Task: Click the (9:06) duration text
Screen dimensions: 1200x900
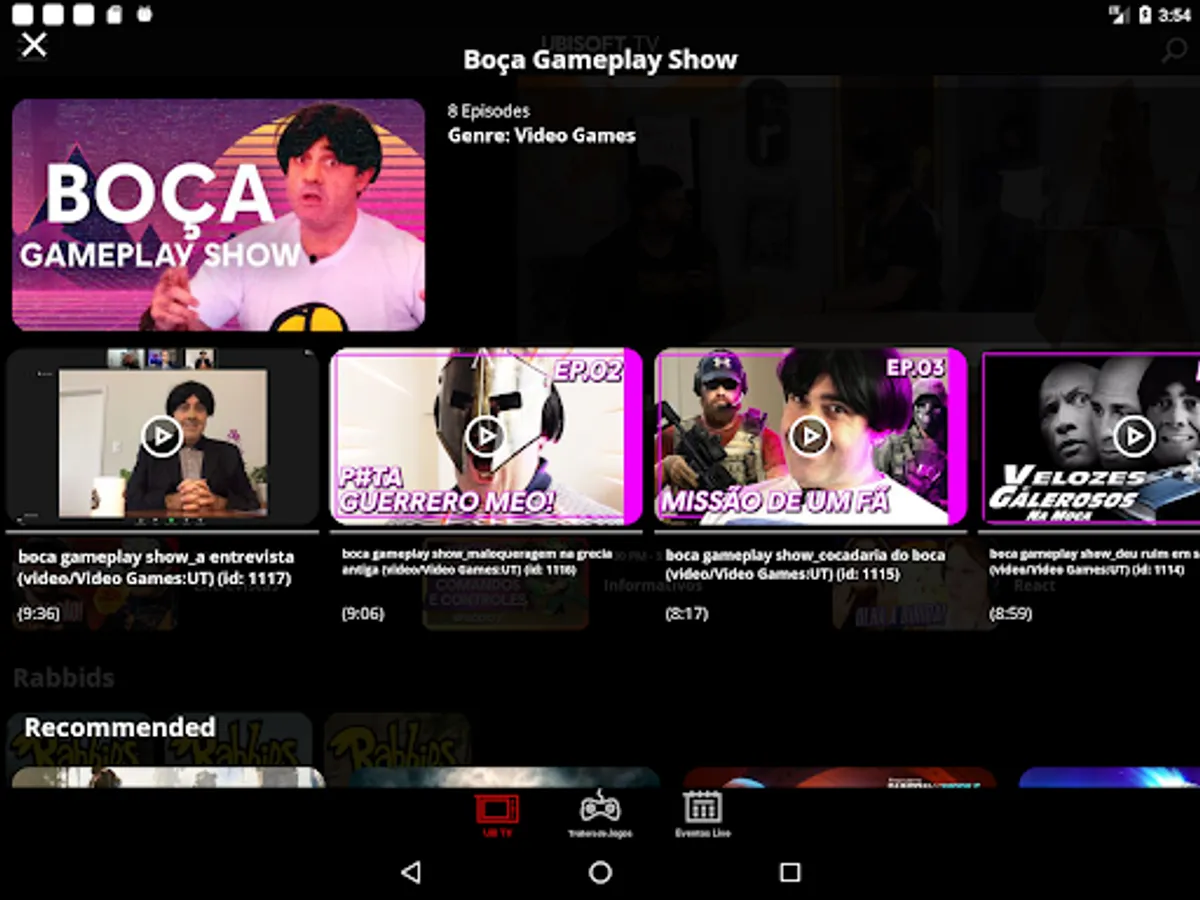Action: point(363,614)
